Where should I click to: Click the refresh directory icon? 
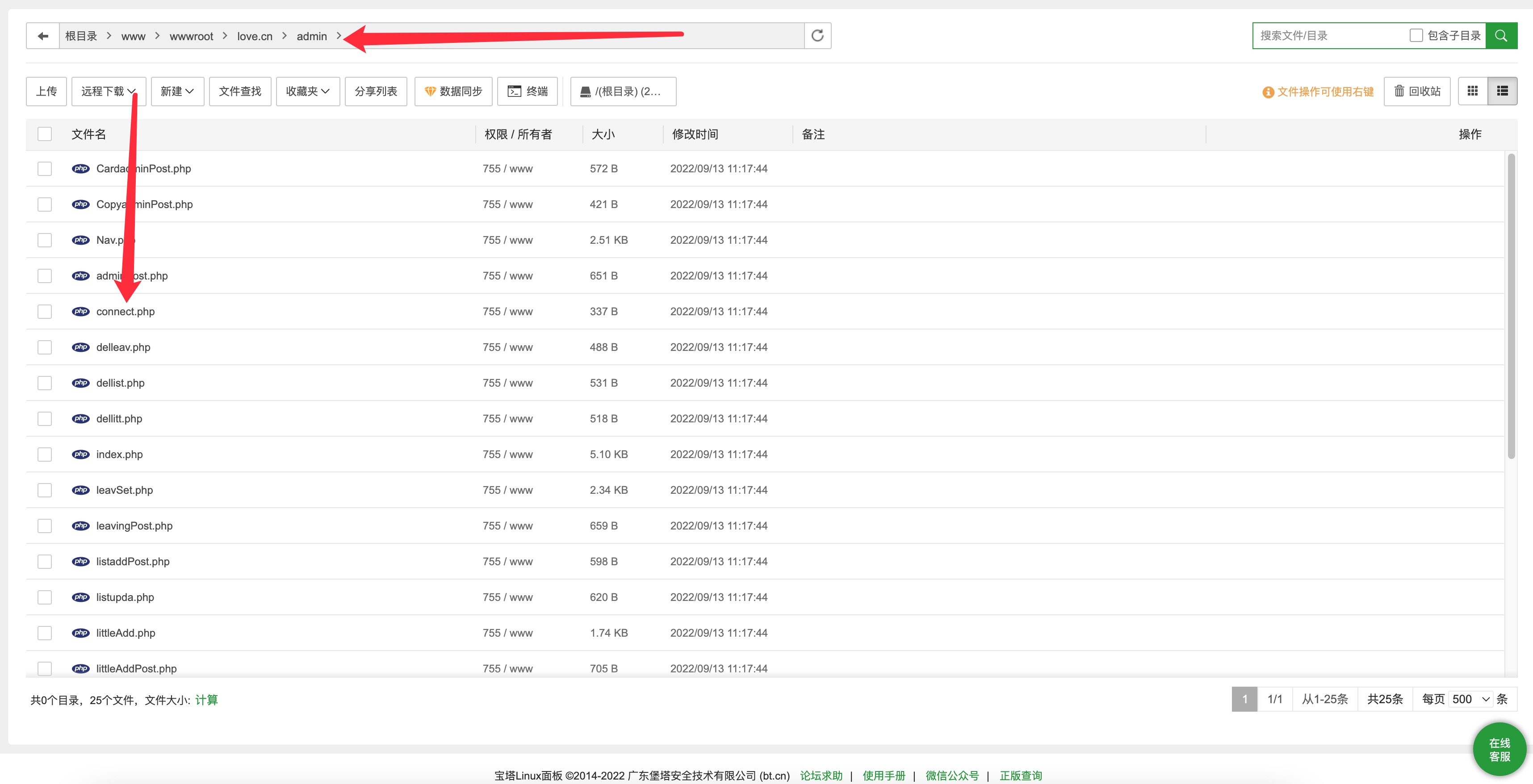point(817,36)
